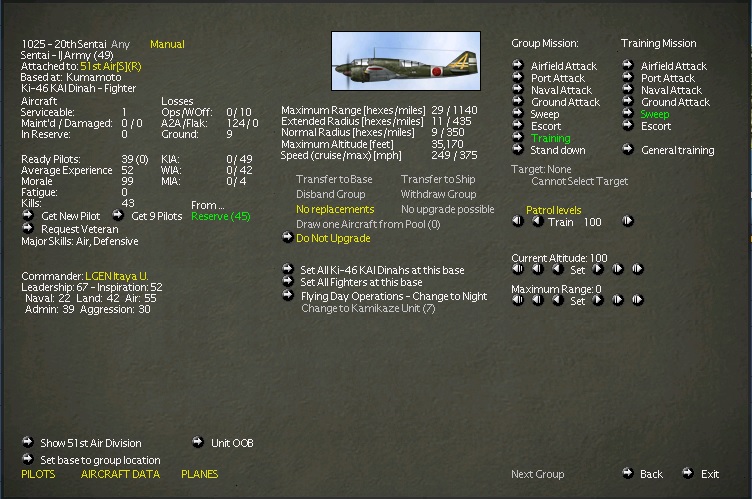Click Patrol levels heading
The height and width of the screenshot is (499, 752).
click(x=553, y=210)
